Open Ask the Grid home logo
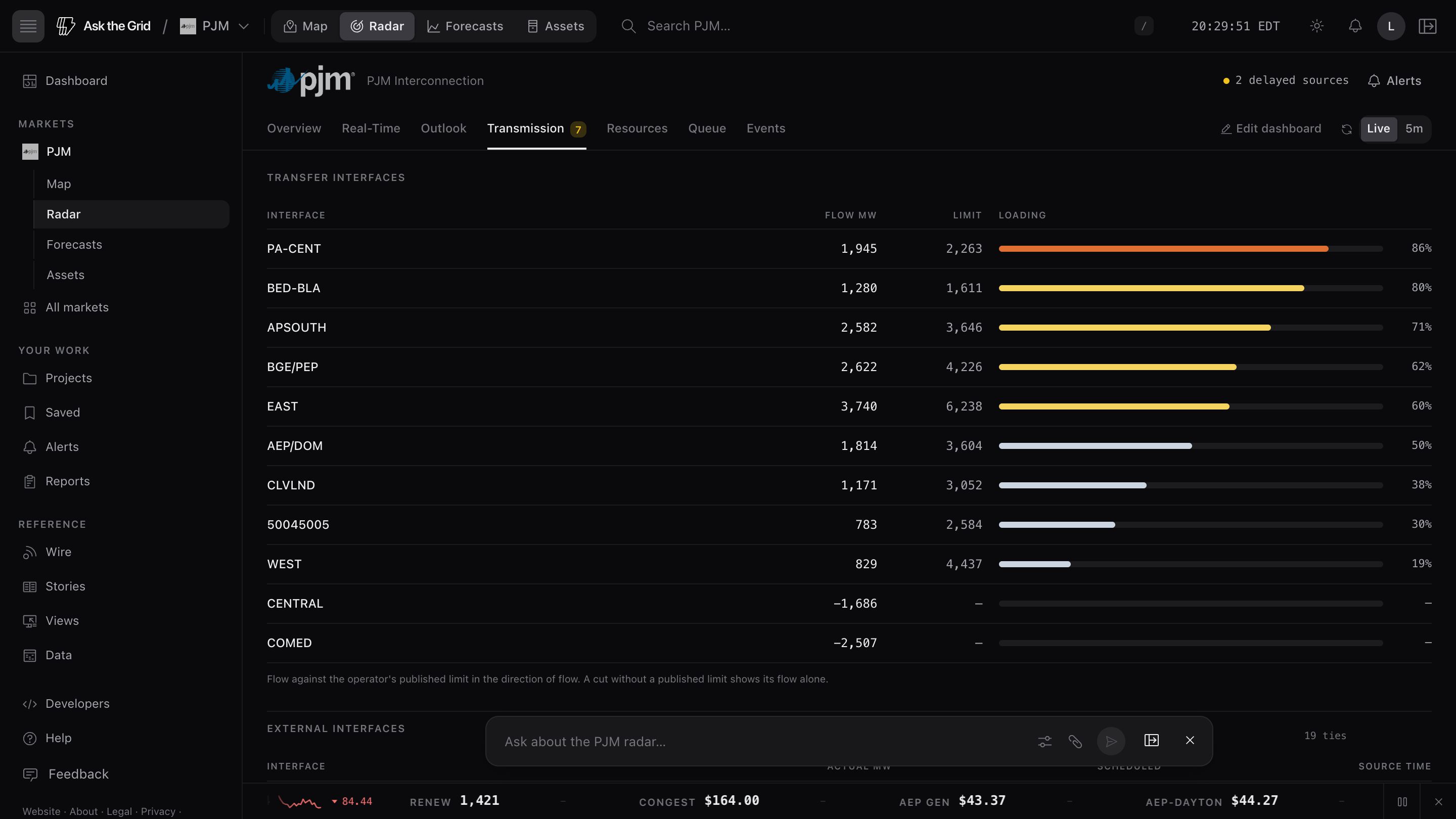Screen dimensions: 1456x819 [x=104, y=26]
